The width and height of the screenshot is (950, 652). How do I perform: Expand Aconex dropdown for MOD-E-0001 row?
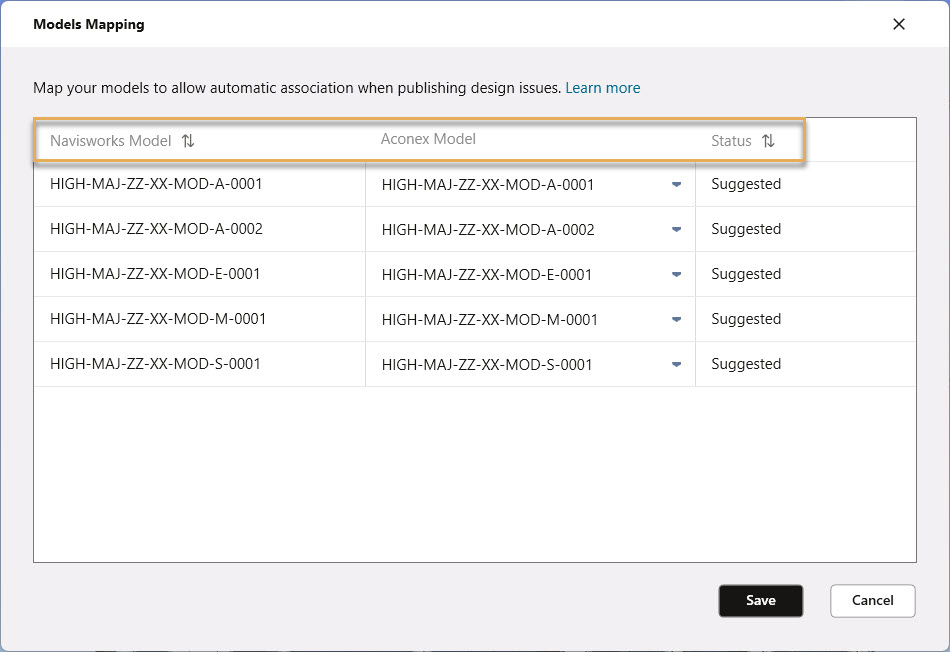tap(676, 275)
